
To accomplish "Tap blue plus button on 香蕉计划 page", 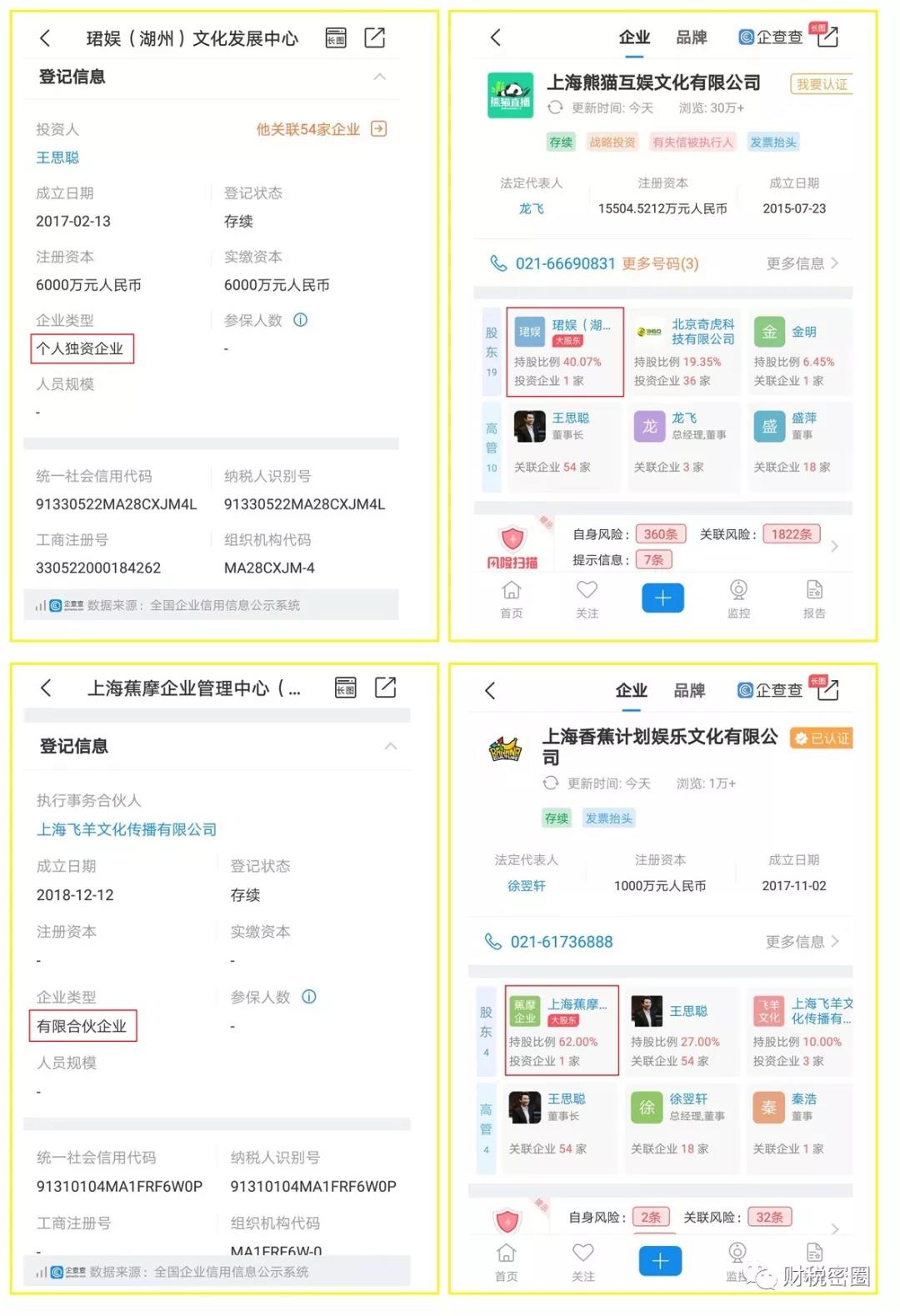I will pyautogui.click(x=660, y=1261).
